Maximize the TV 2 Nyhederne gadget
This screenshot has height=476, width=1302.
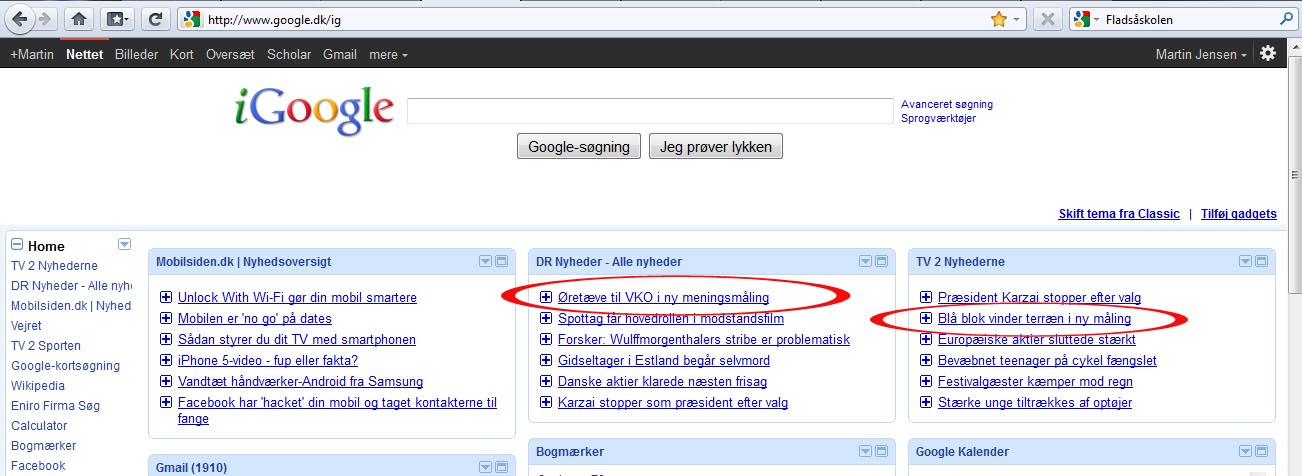tap(1262, 262)
